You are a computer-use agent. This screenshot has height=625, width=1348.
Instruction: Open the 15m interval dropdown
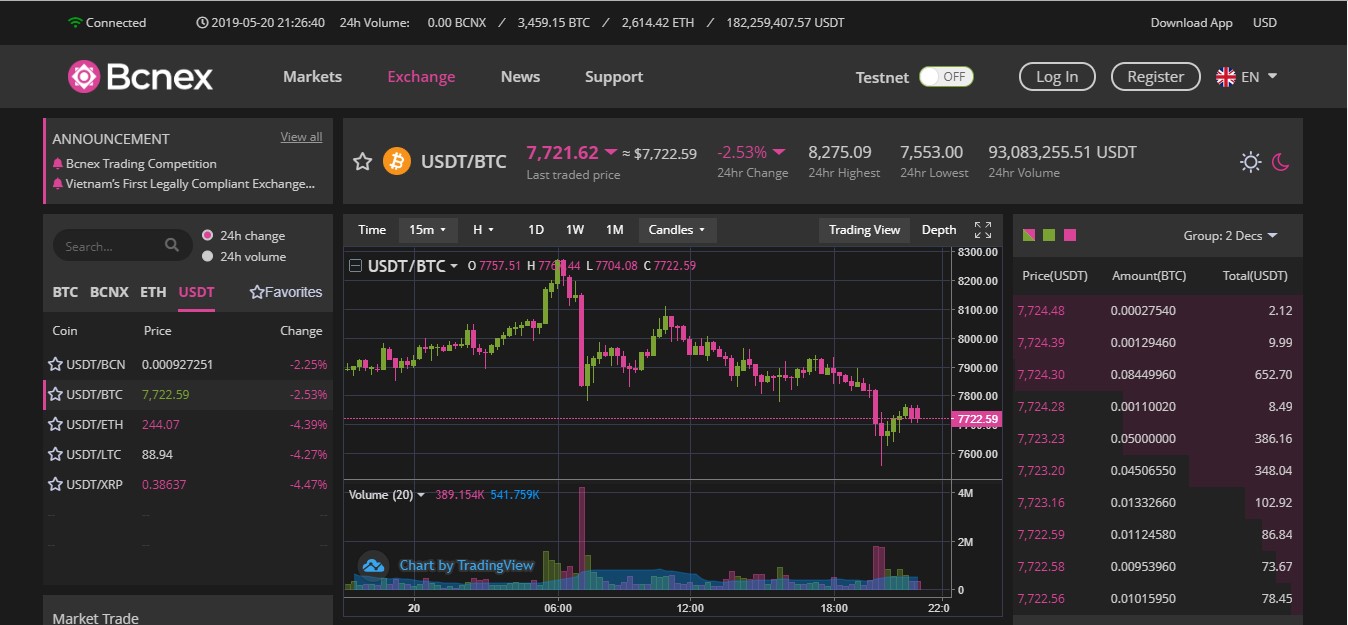click(428, 229)
